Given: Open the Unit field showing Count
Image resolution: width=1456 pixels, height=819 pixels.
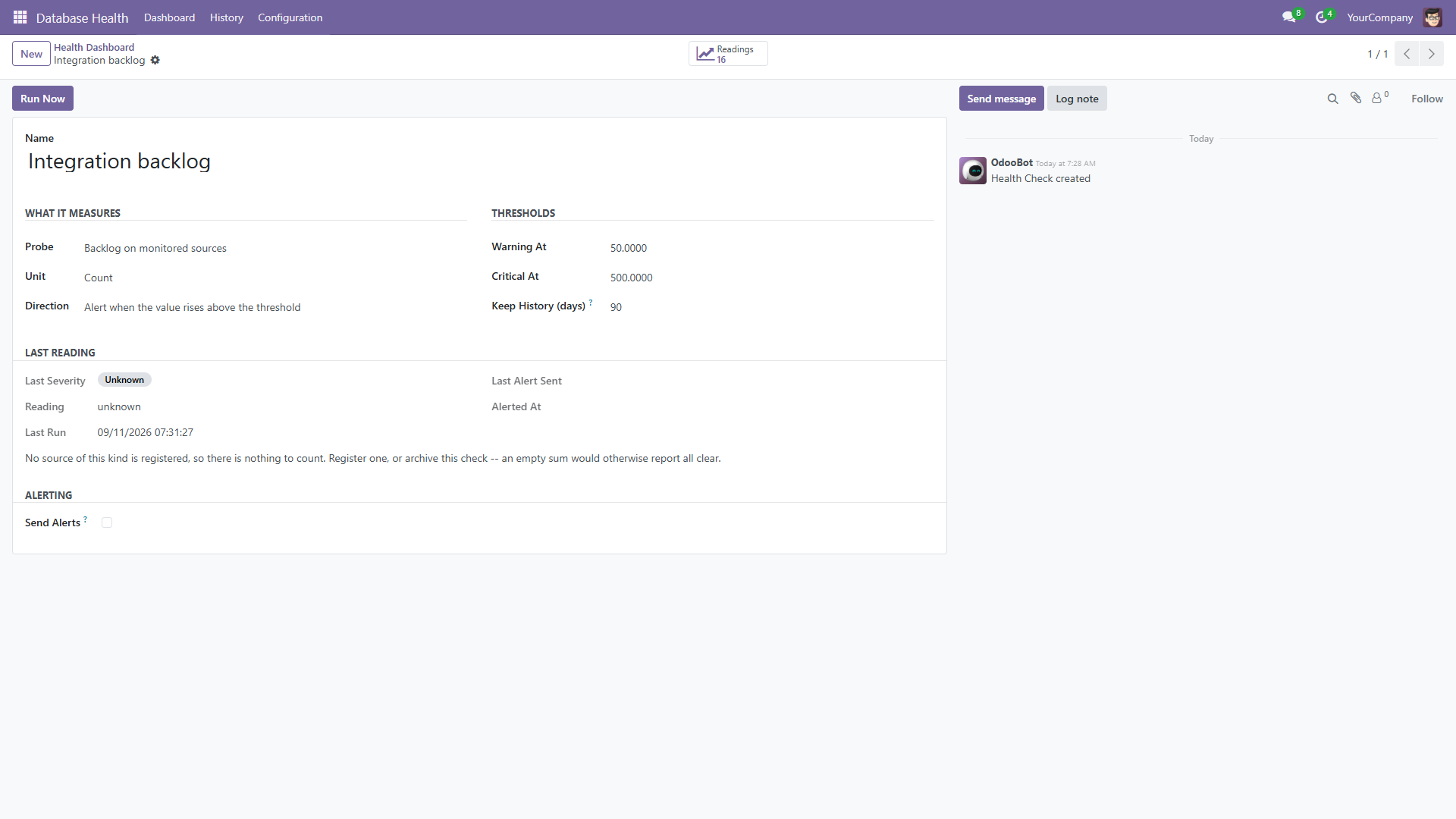Looking at the screenshot, I should [x=275, y=278].
